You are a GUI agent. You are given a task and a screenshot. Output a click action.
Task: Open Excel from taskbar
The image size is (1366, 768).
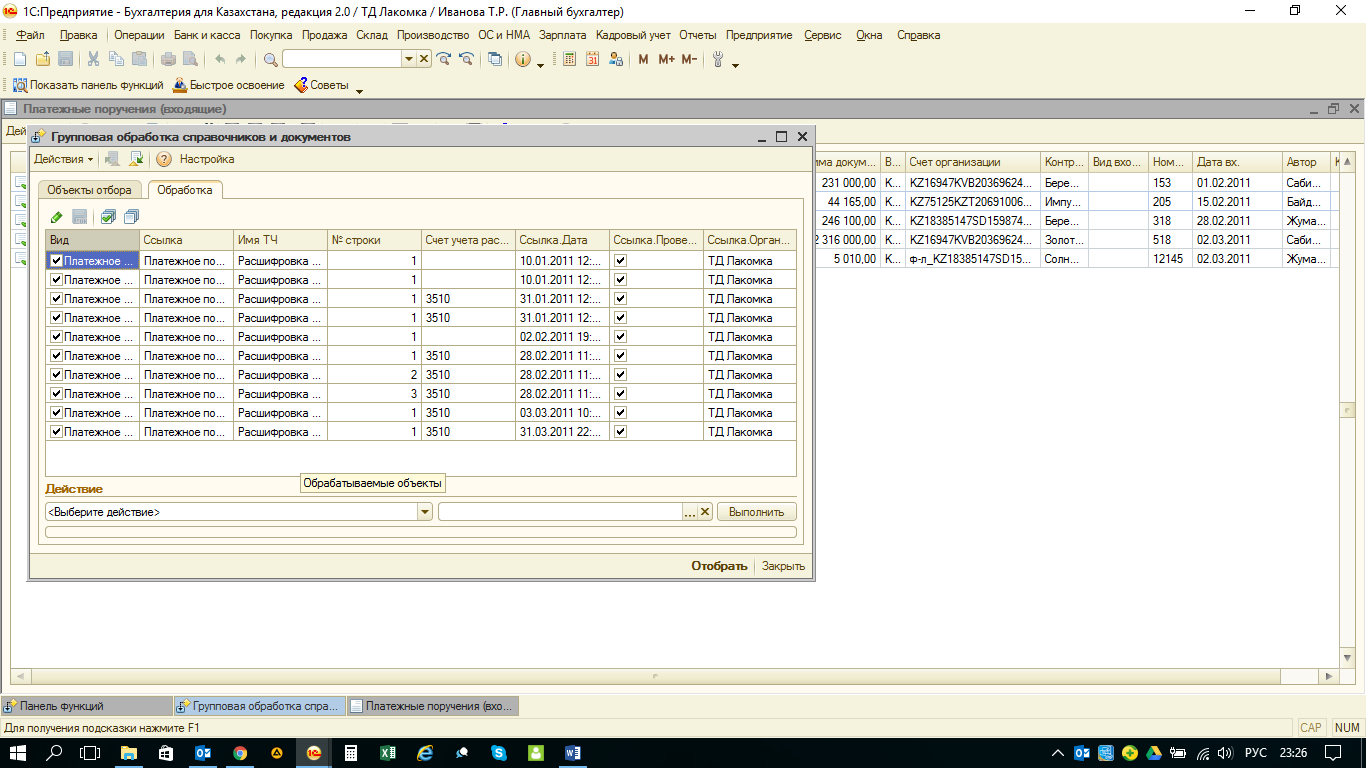tap(388, 753)
